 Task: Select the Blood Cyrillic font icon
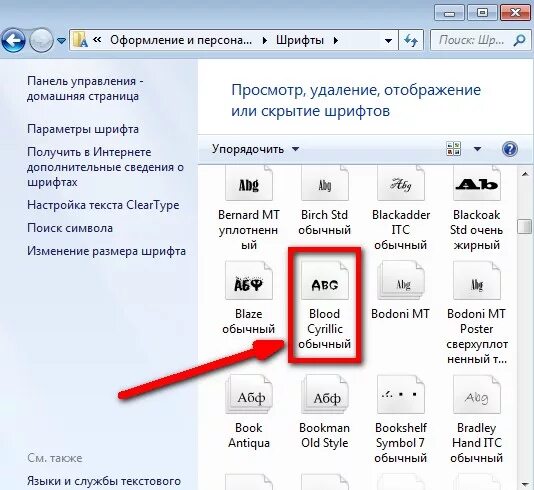point(325,281)
